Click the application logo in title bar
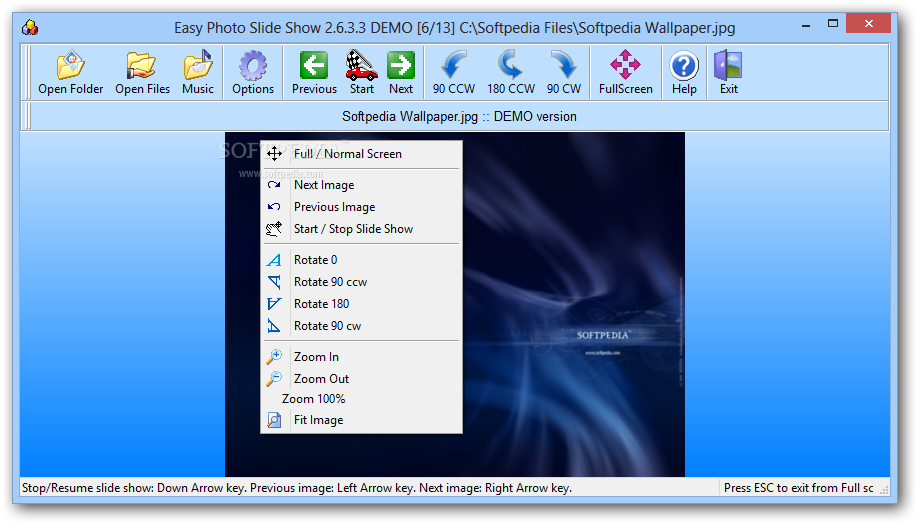Screen dimensions: 918x524 (30, 27)
